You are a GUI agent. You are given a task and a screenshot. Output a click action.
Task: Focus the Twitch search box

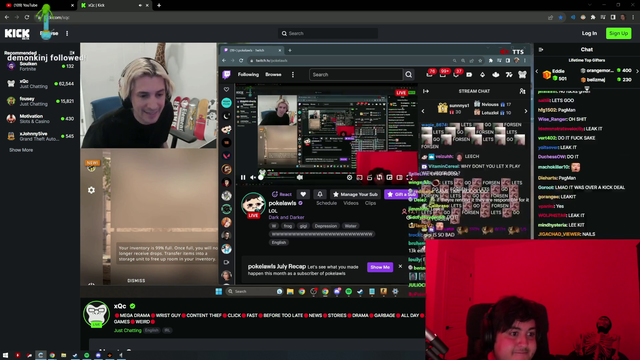[356, 75]
